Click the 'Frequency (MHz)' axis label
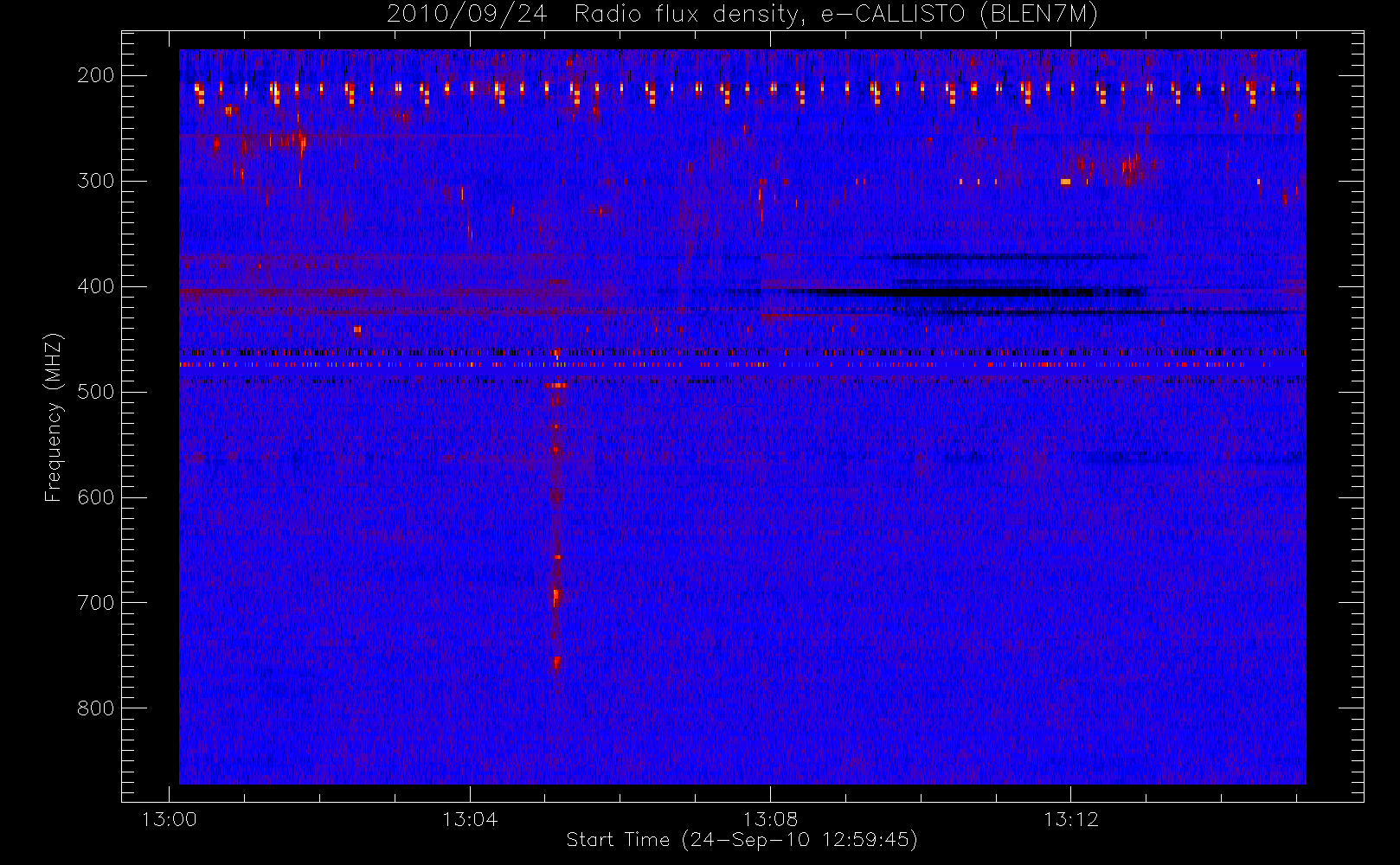The width and height of the screenshot is (1400, 865). (x=54, y=417)
